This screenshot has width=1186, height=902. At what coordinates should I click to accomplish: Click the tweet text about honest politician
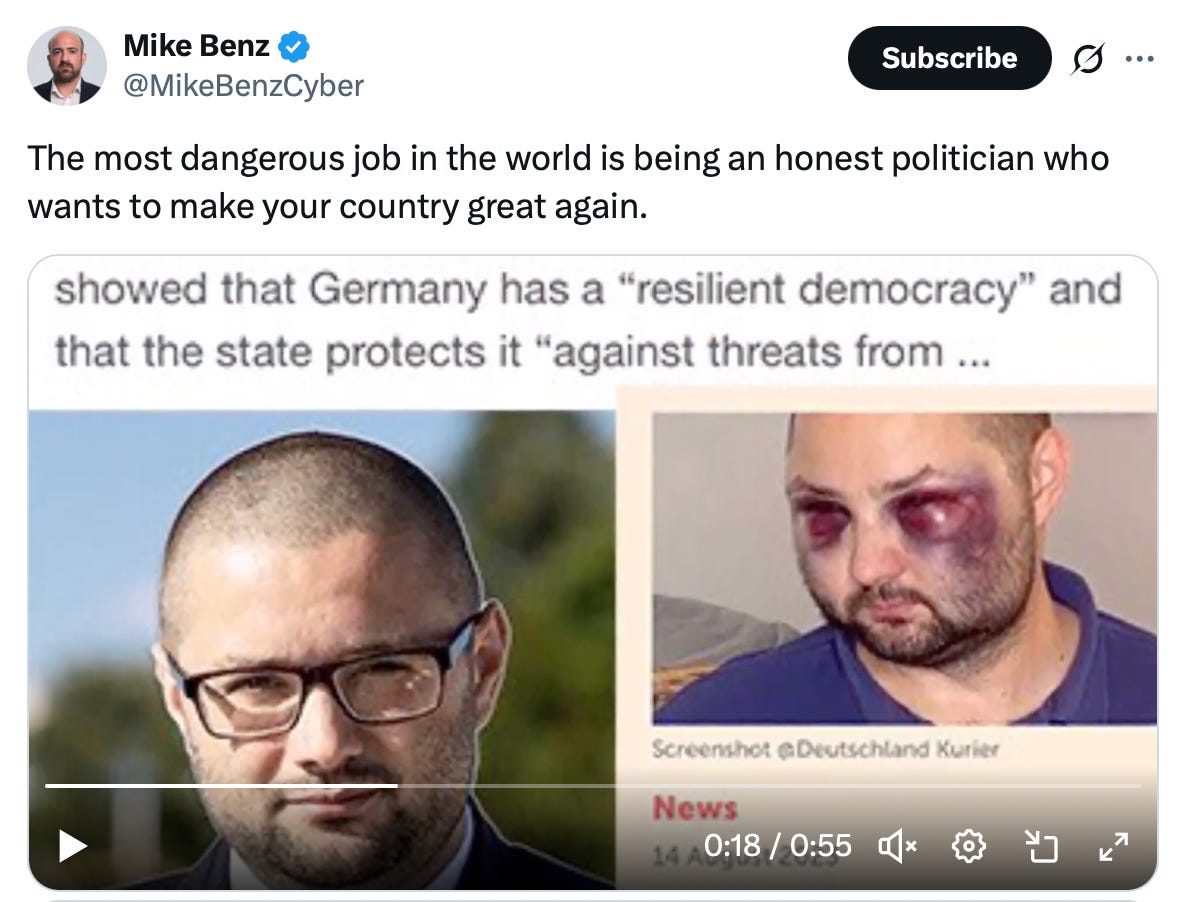pyautogui.click(x=569, y=182)
